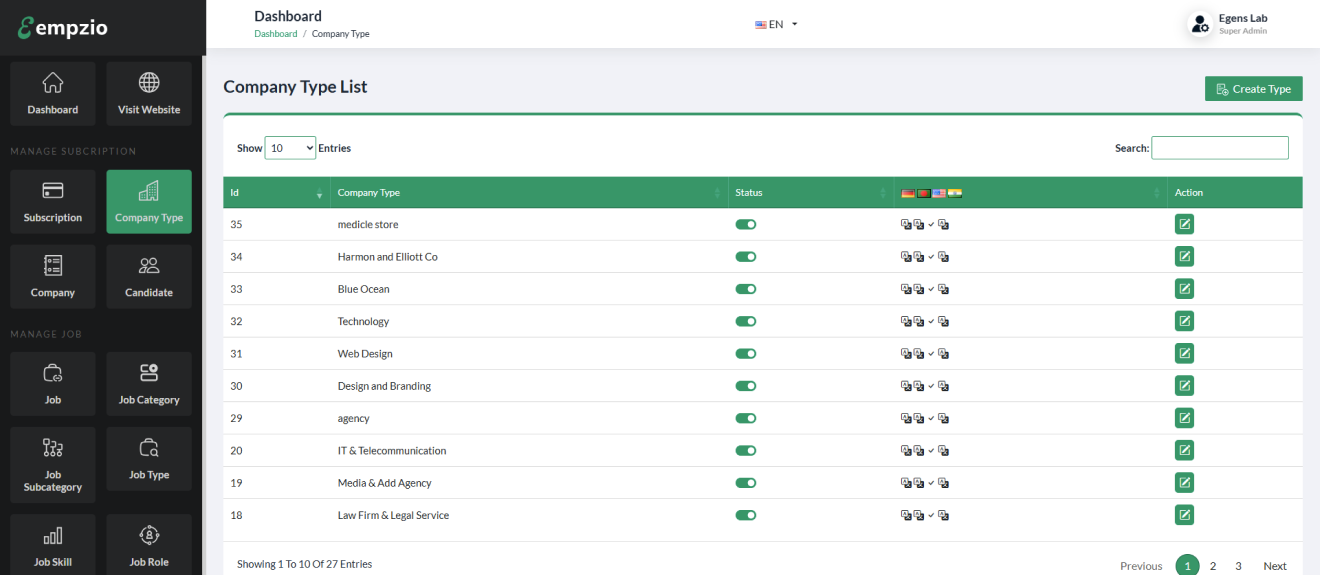Edit the agency row
The image size is (1320, 575).
pos(1184,418)
